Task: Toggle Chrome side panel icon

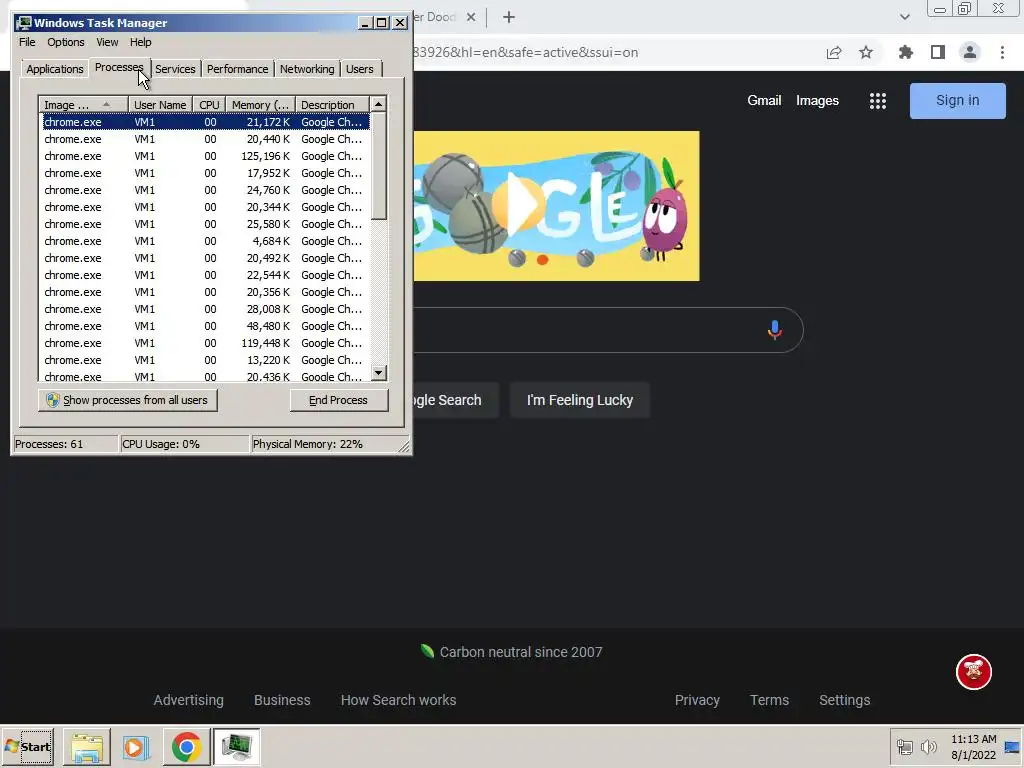Action: tap(938, 52)
